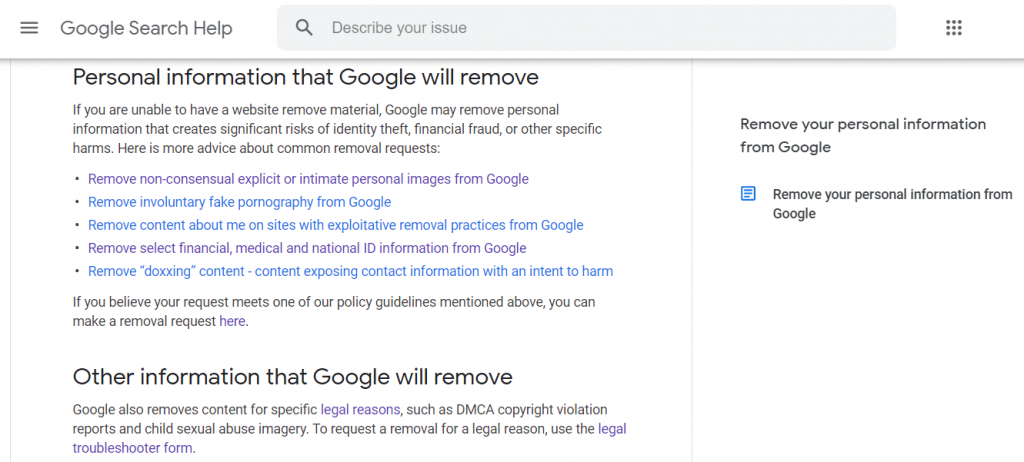Click the document icon beside sidebar article

[748, 194]
